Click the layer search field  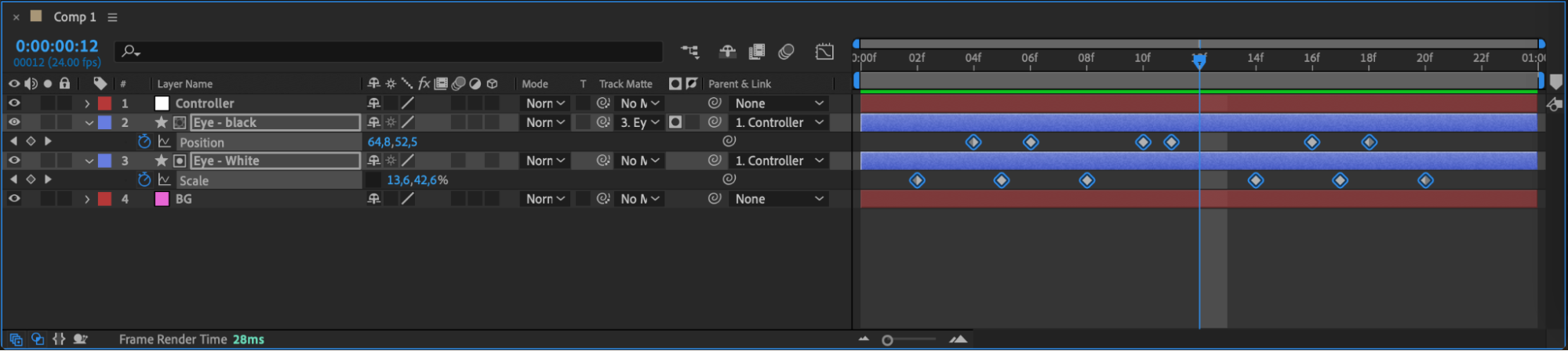click(392, 52)
